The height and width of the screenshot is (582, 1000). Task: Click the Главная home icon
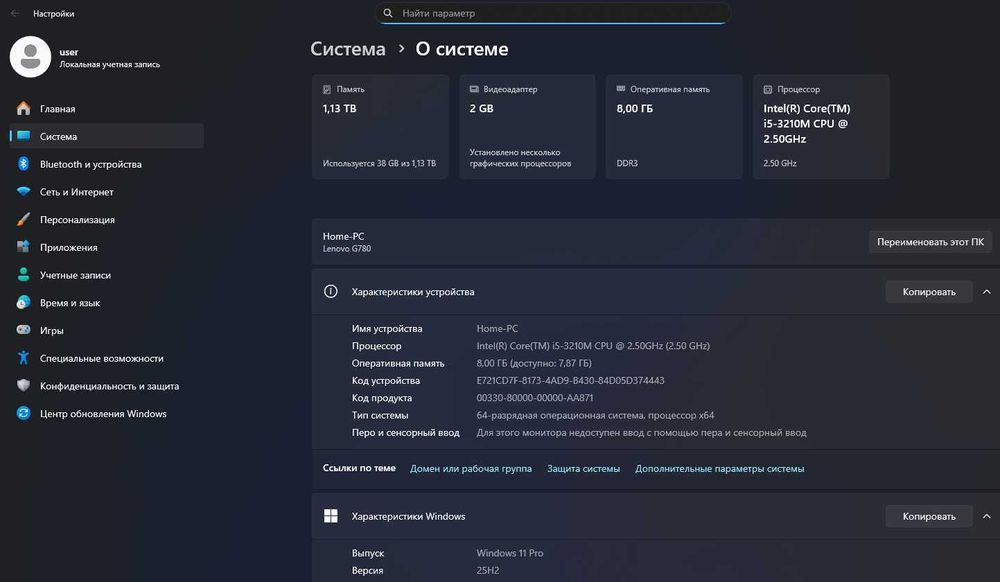click(x=24, y=108)
